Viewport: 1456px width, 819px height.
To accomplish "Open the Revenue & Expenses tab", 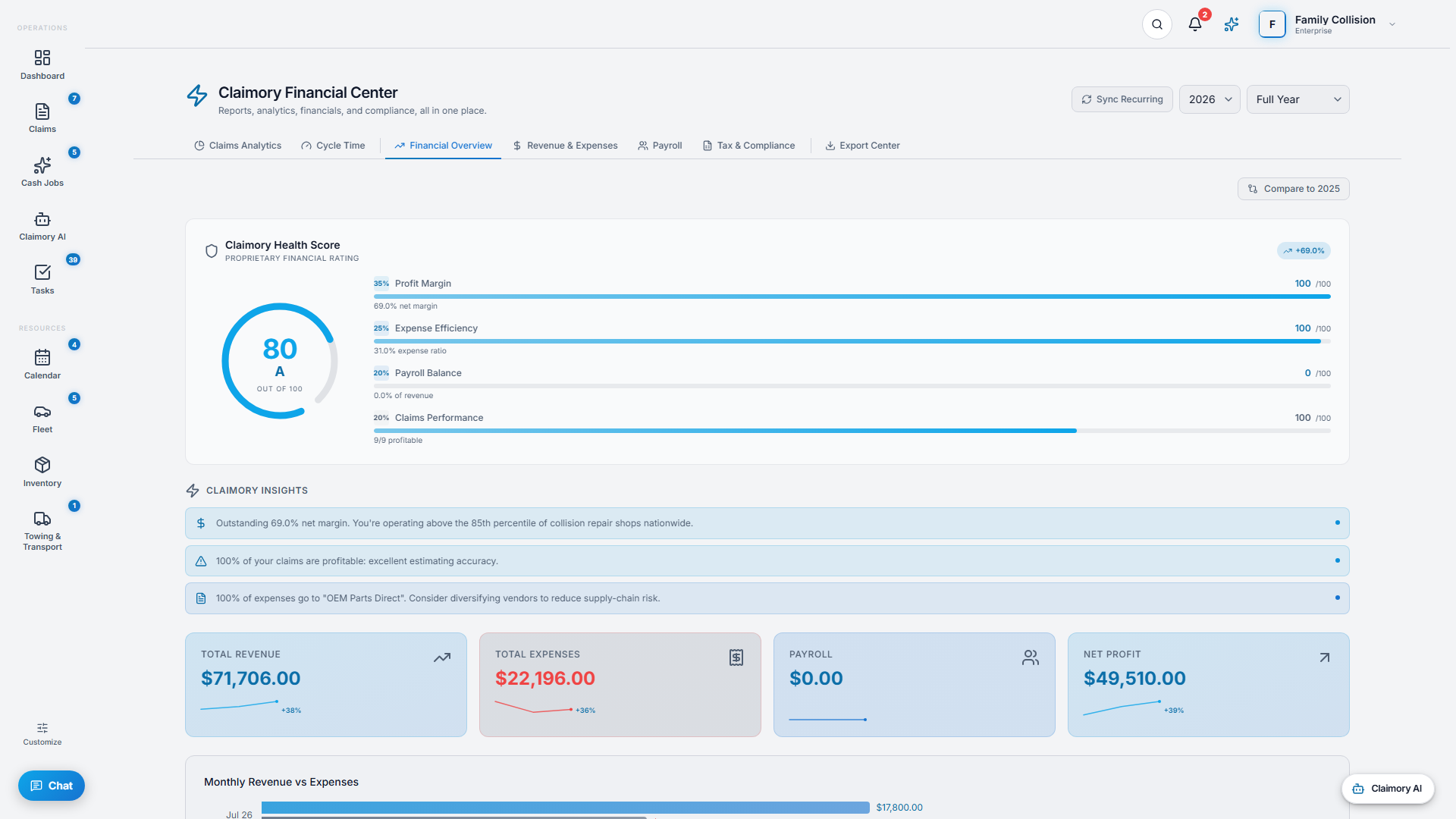I will point(565,146).
